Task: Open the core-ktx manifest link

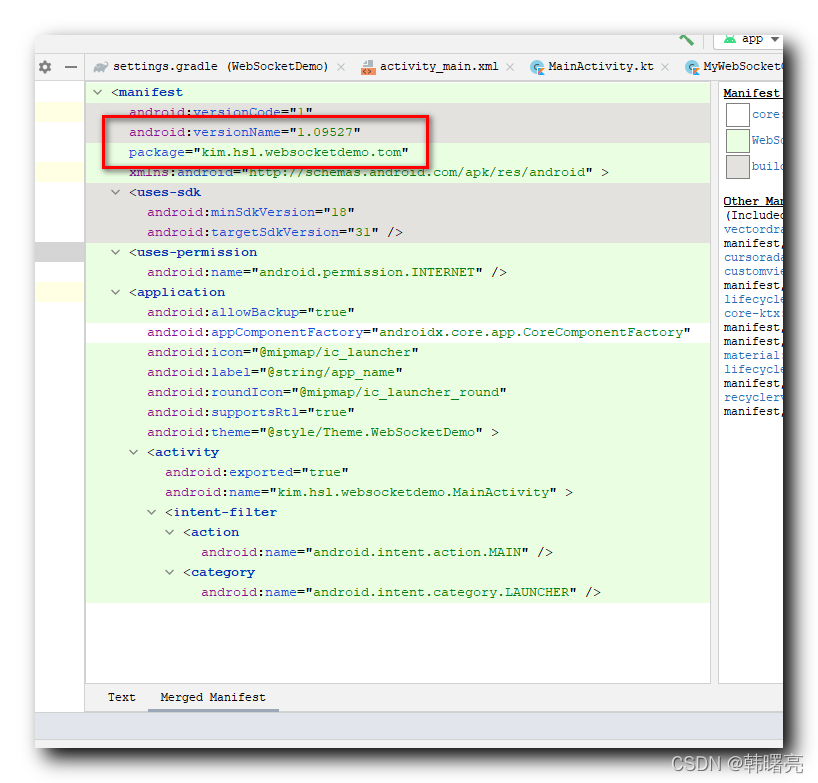Action: coord(752,314)
